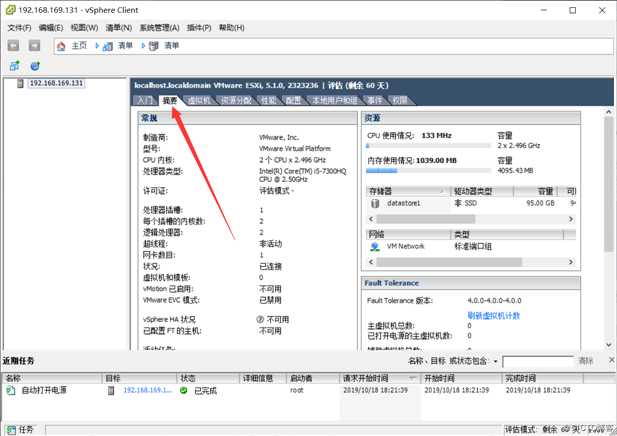Close the 近期任务 panel with X
This screenshot has width=617, height=436.
pos(612,360)
